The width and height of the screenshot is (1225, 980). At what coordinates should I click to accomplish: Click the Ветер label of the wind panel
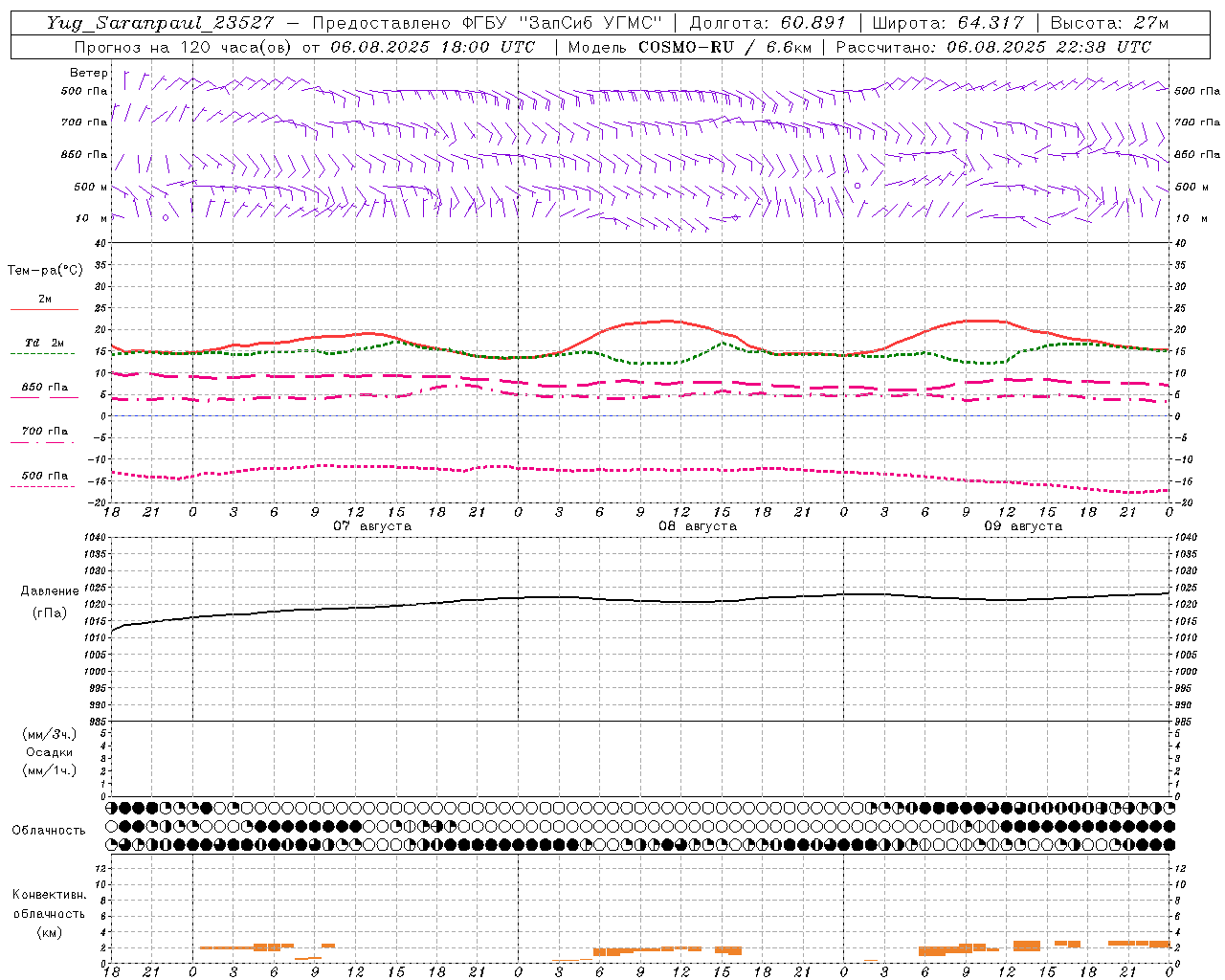pyautogui.click(x=89, y=73)
